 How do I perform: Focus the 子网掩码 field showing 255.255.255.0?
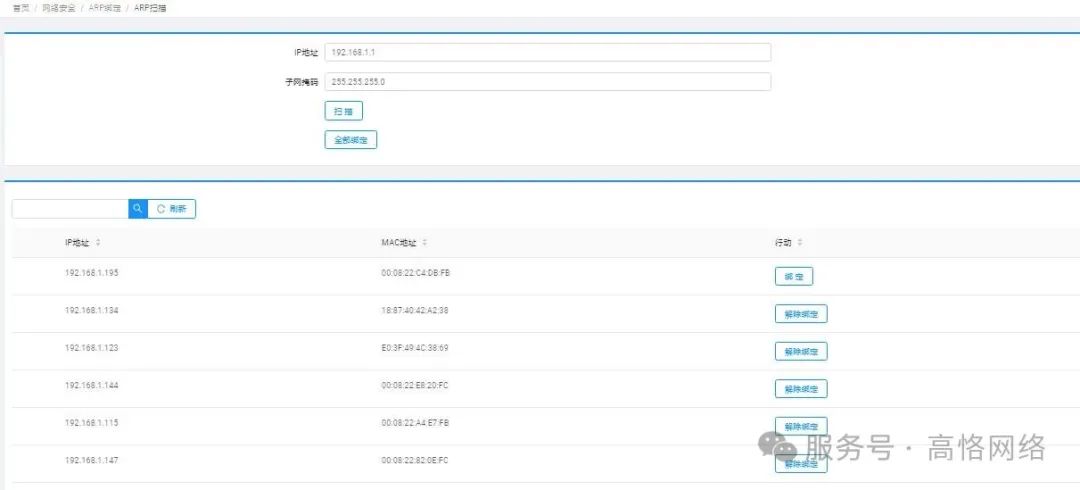tap(548, 81)
